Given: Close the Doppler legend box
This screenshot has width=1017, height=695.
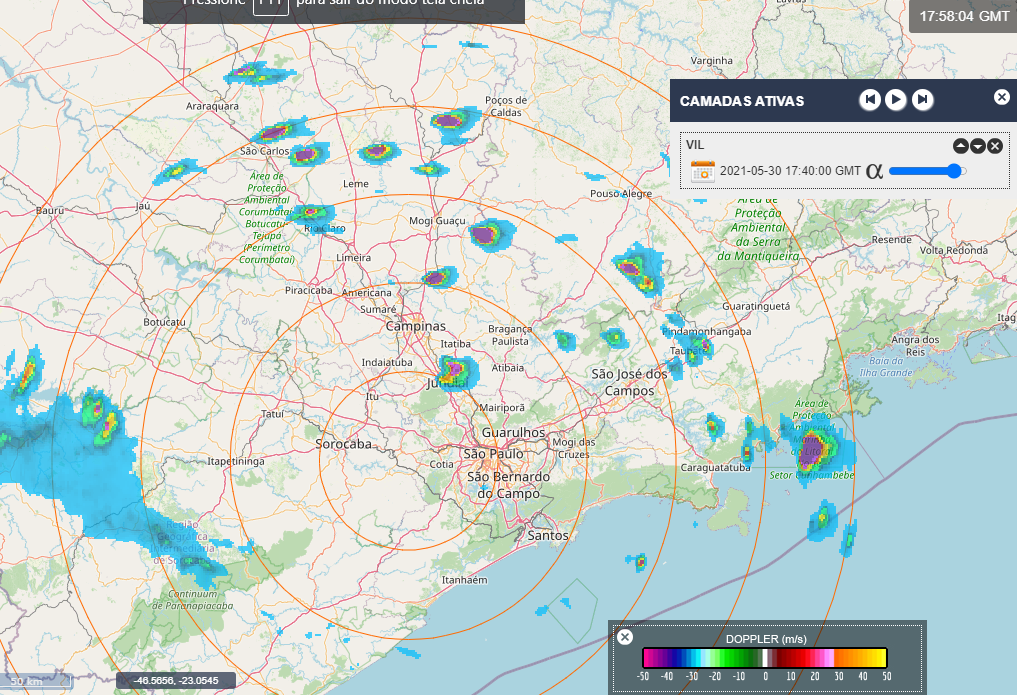Looking at the screenshot, I should (625, 637).
